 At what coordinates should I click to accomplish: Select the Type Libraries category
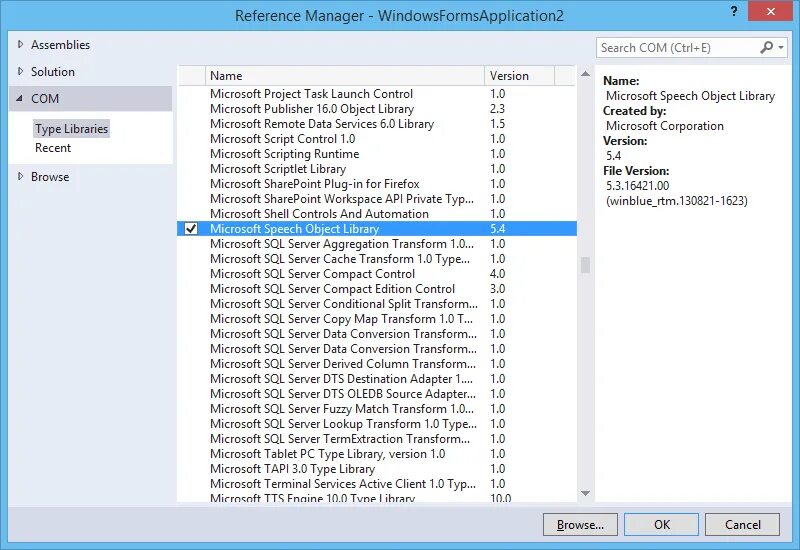pyautogui.click(x=71, y=129)
